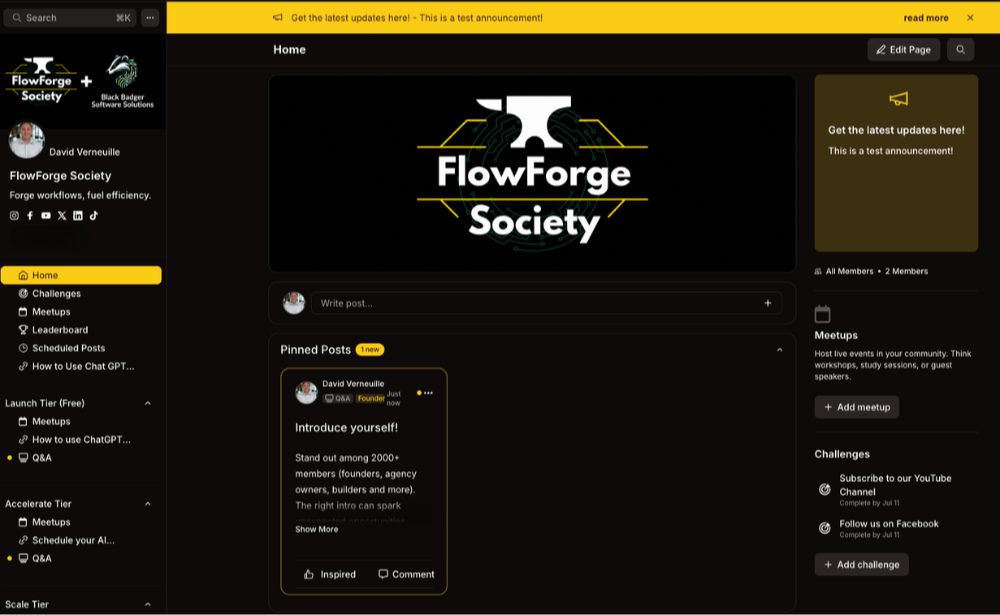Click Inspired reaction on pinned post

coord(330,574)
